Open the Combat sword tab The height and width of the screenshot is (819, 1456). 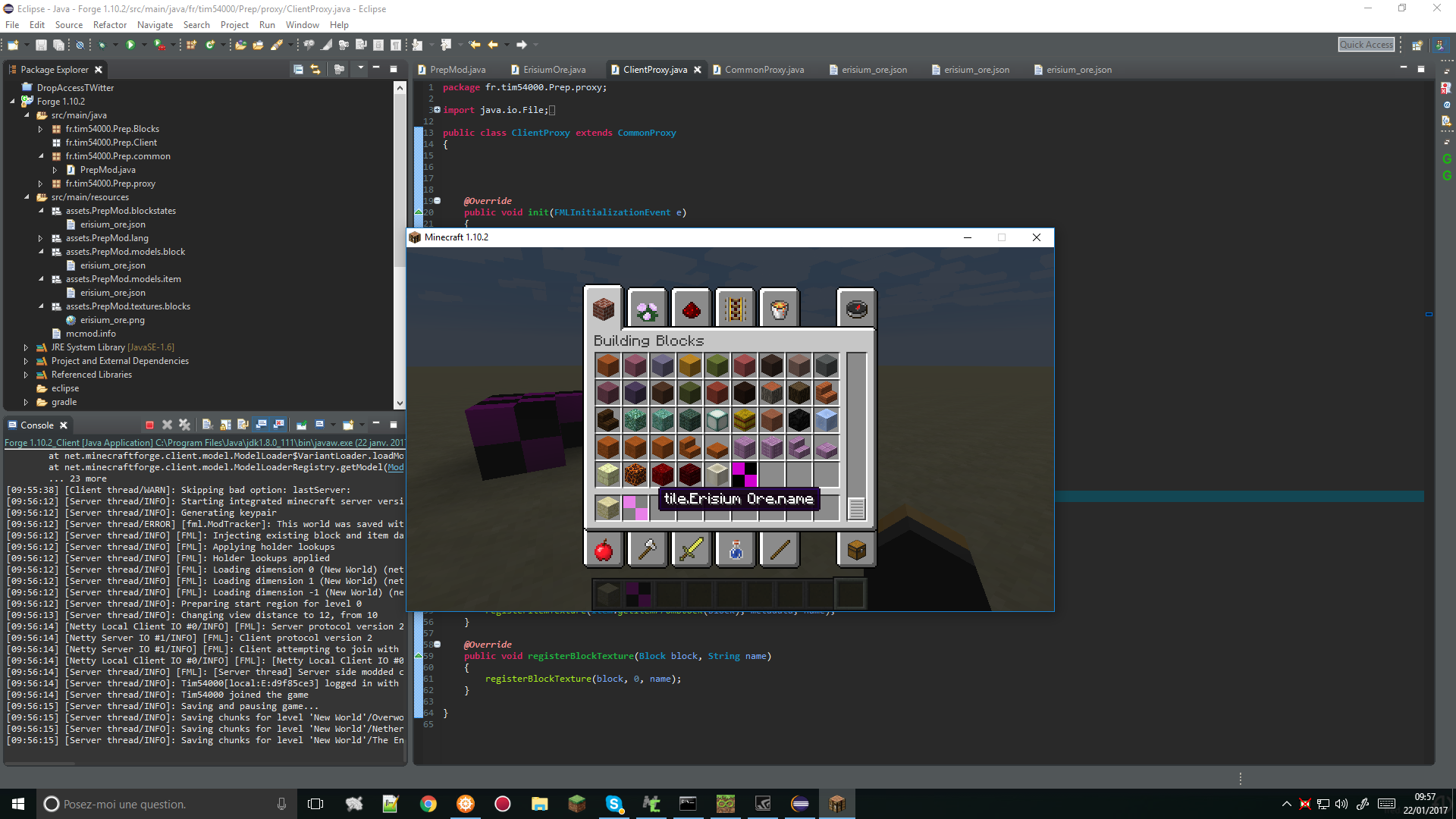(691, 550)
